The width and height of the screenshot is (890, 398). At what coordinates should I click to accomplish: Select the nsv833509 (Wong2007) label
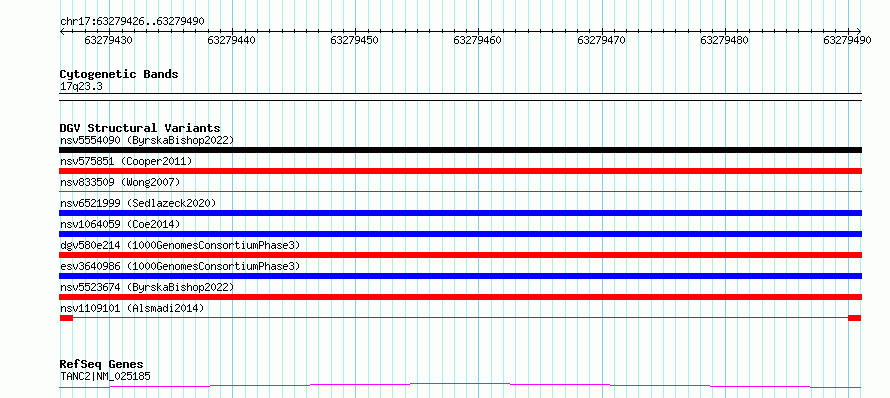click(x=120, y=182)
